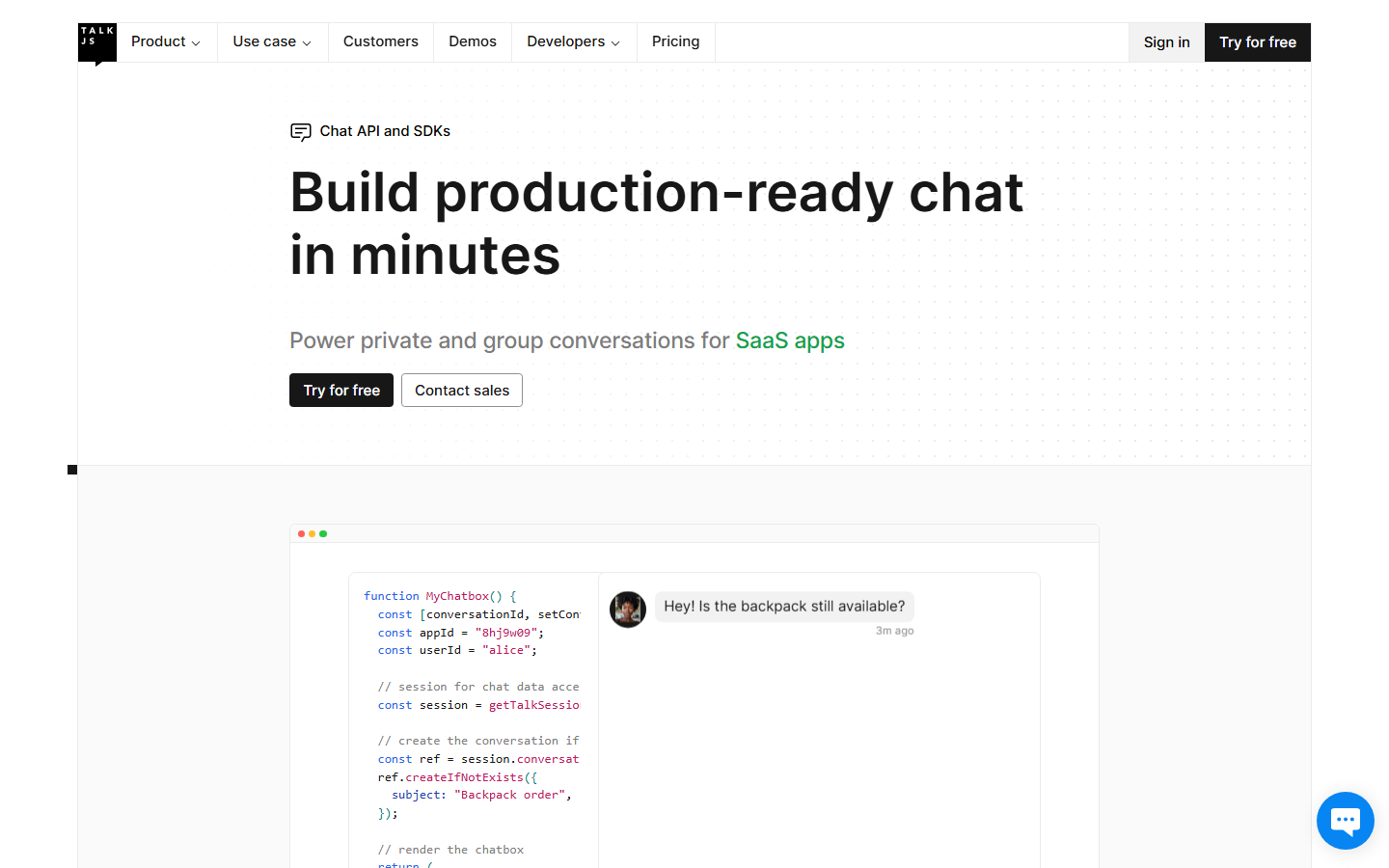This screenshot has width=1389, height=868.
Task: Click the chevron icon next to Product
Action: (196, 42)
